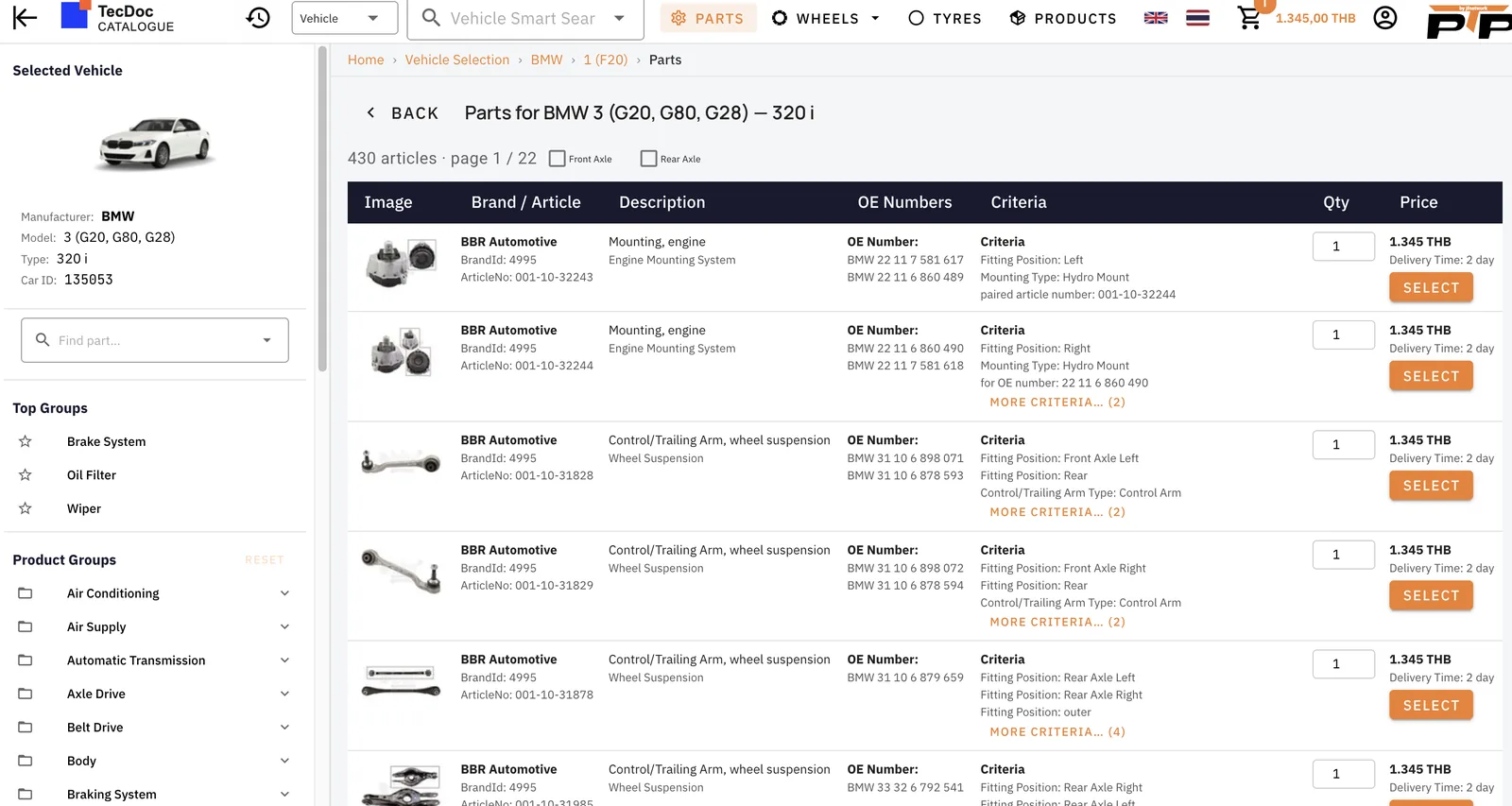
Task: Click the Find part input field
Action: (155, 340)
